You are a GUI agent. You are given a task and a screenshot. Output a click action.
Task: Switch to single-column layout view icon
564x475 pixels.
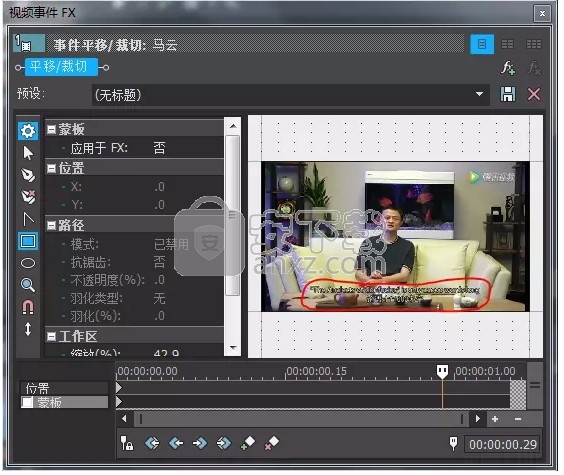482,44
